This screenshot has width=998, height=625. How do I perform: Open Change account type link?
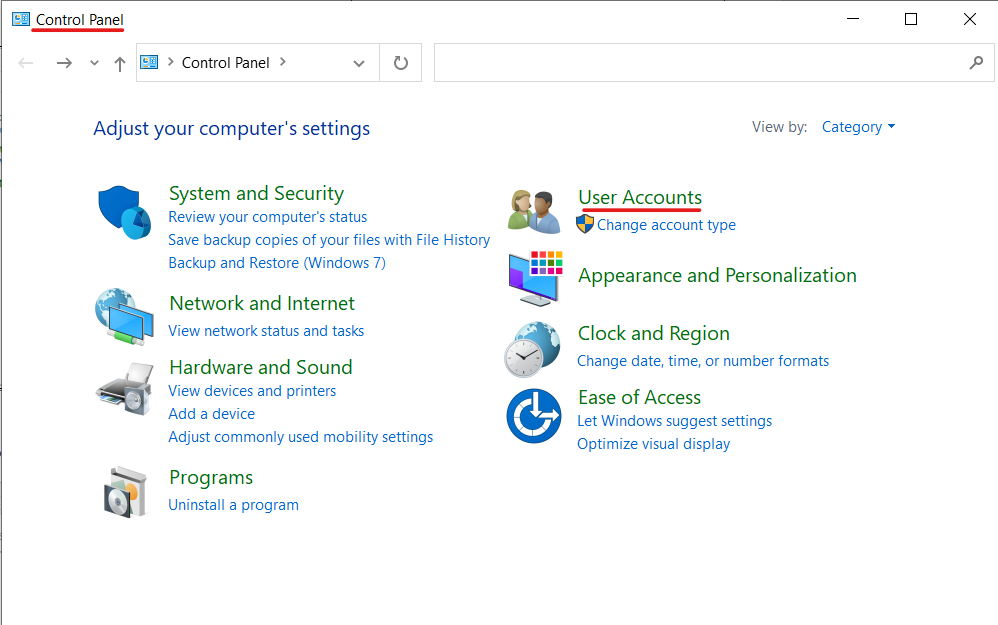point(666,225)
